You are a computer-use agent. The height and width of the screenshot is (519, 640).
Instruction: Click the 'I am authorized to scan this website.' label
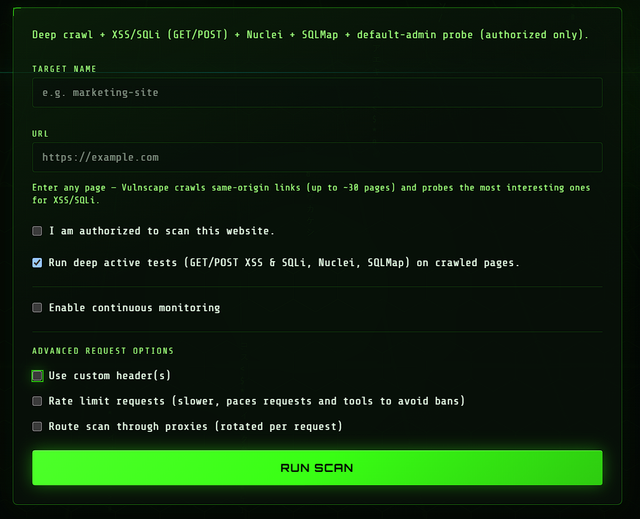pyautogui.click(x=162, y=231)
